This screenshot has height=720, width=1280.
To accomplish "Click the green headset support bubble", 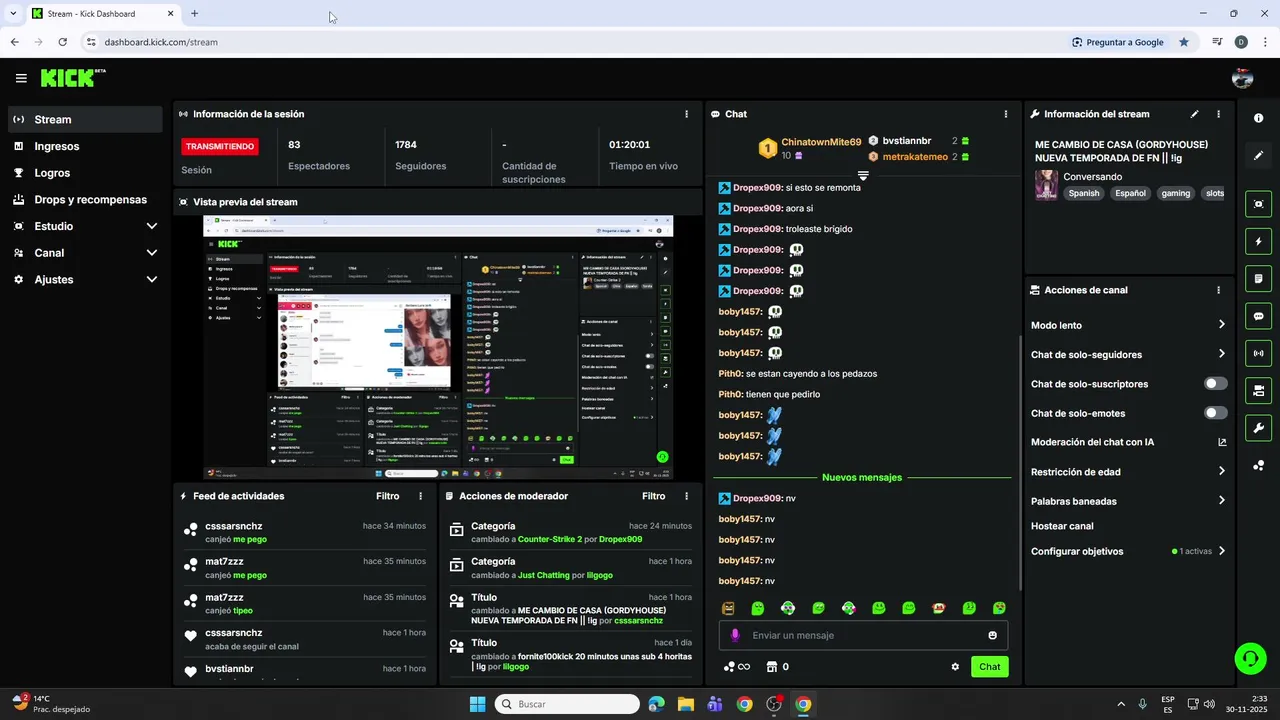I will tap(1250, 658).
